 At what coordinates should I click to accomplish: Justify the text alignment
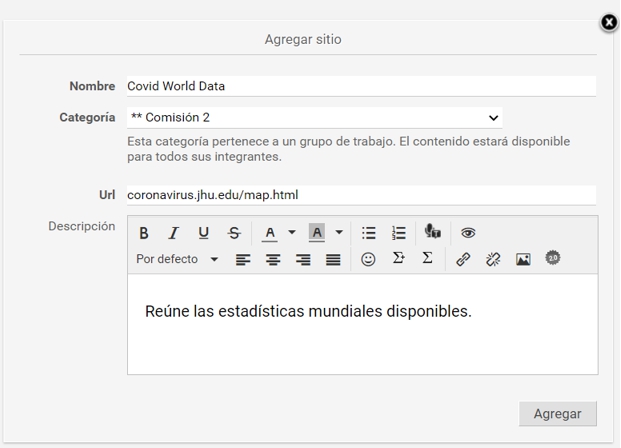tap(333, 259)
